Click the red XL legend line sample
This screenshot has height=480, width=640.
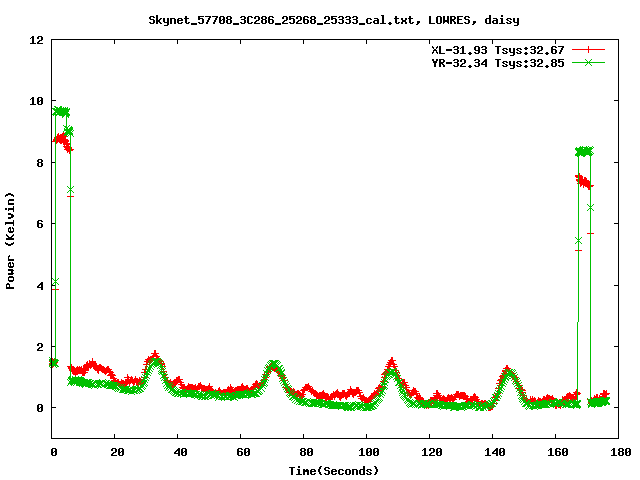(x=588, y=50)
